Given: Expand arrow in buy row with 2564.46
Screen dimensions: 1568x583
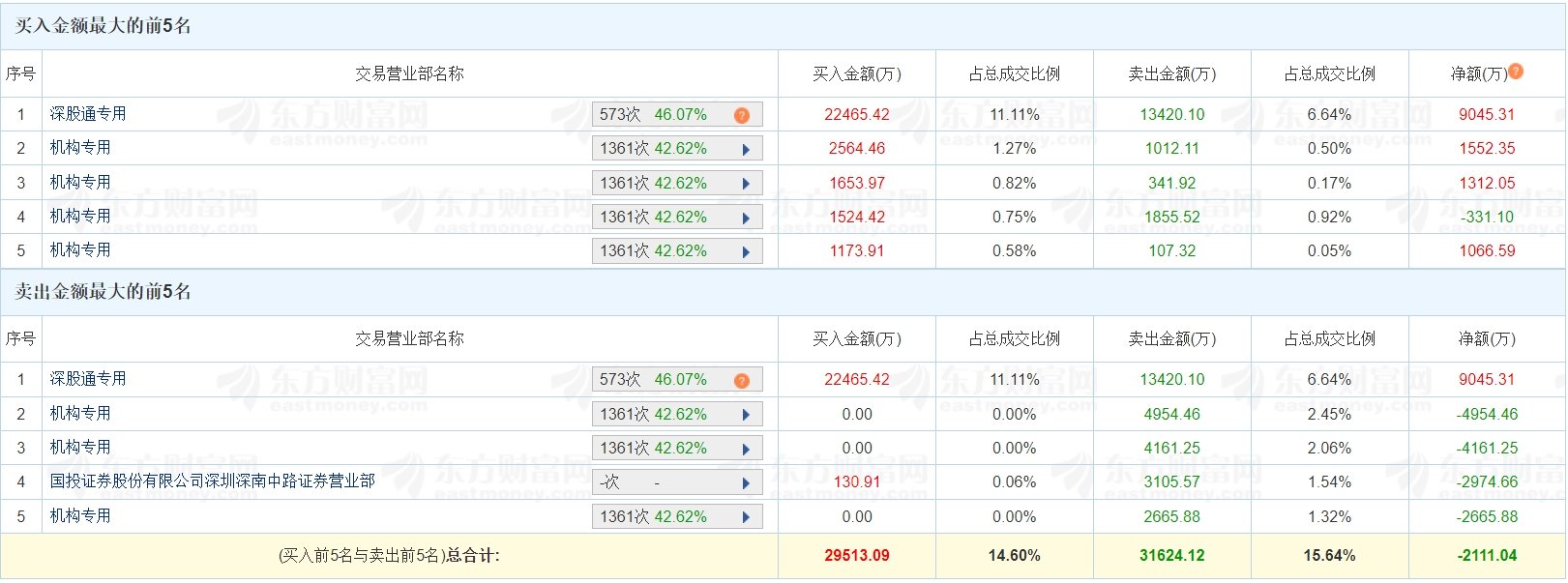Looking at the screenshot, I should point(746,150).
